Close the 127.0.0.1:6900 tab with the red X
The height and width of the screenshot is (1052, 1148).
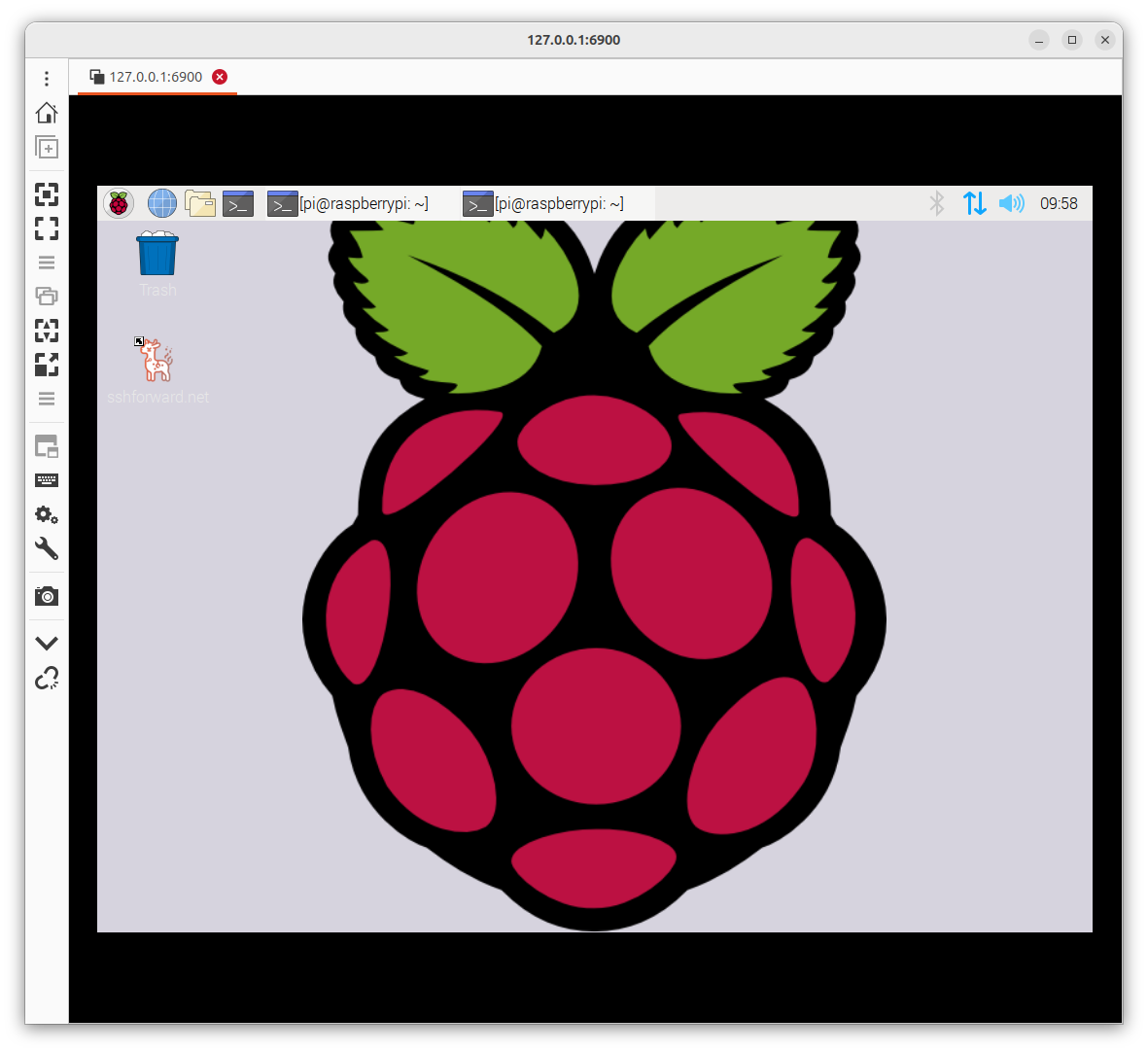[x=220, y=77]
